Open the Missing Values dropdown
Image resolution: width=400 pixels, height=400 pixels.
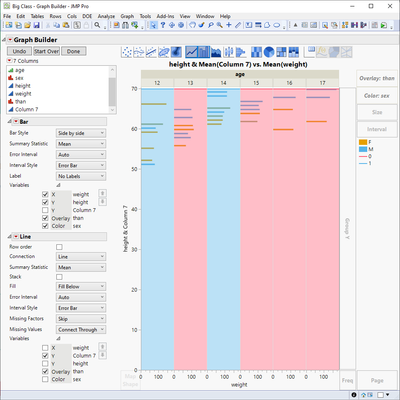pyautogui.click(x=81, y=330)
